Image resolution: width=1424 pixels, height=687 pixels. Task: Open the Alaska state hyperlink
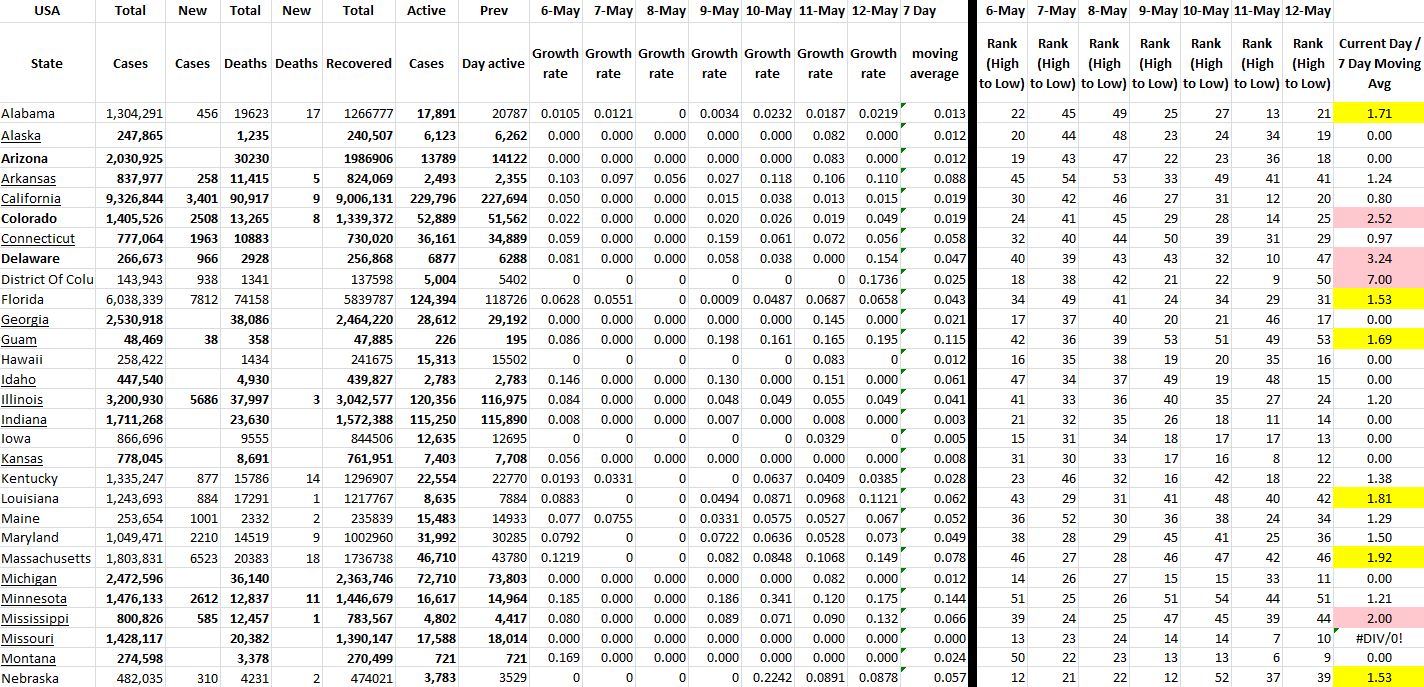[x=21, y=136]
